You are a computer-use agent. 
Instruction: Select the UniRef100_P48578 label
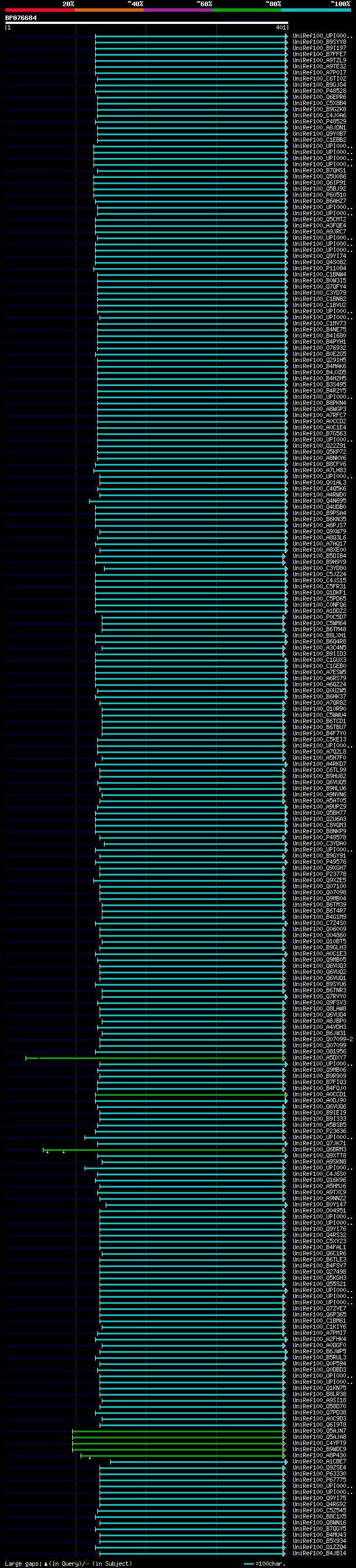[319, 838]
